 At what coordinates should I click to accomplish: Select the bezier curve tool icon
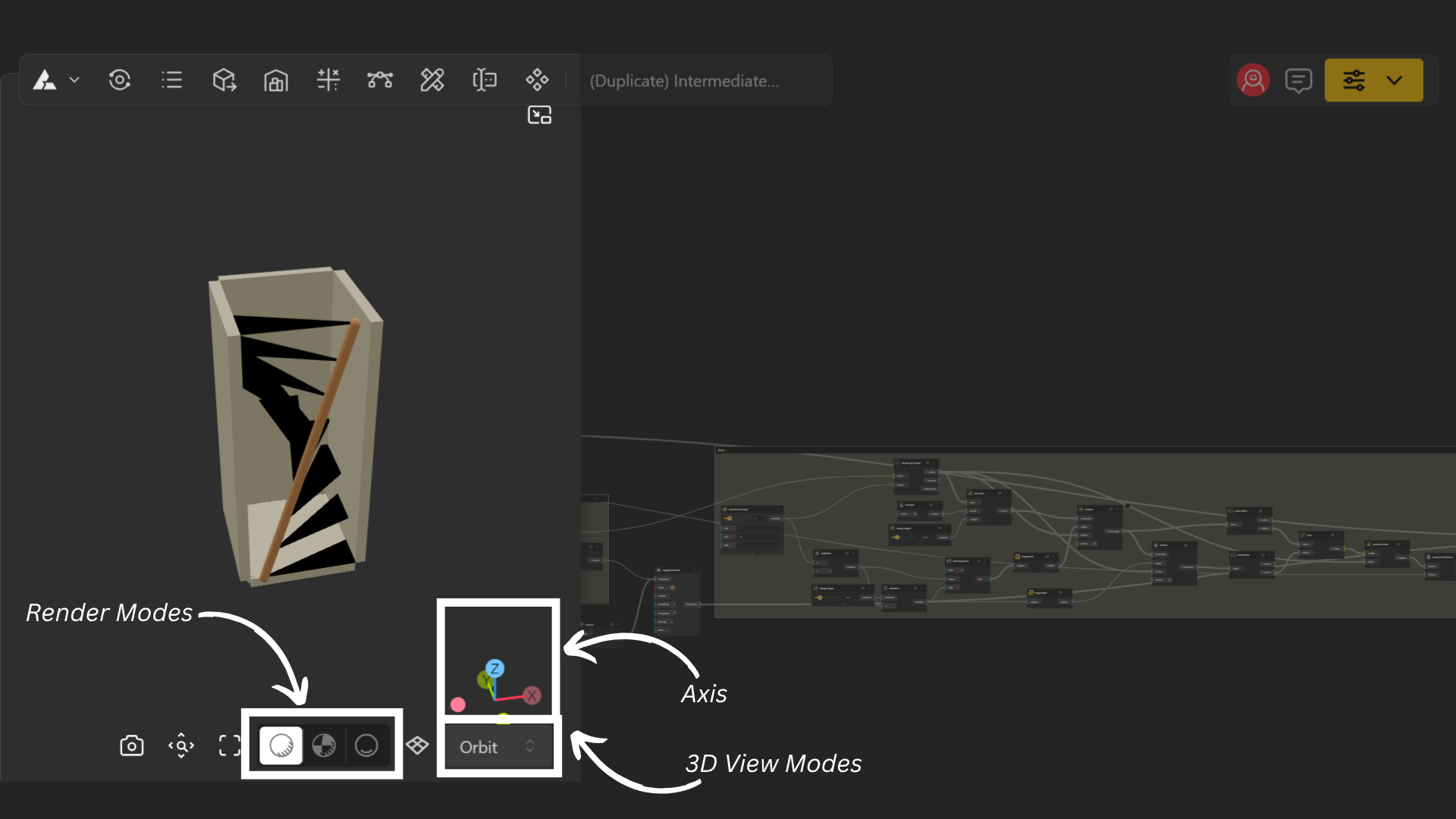pos(380,80)
